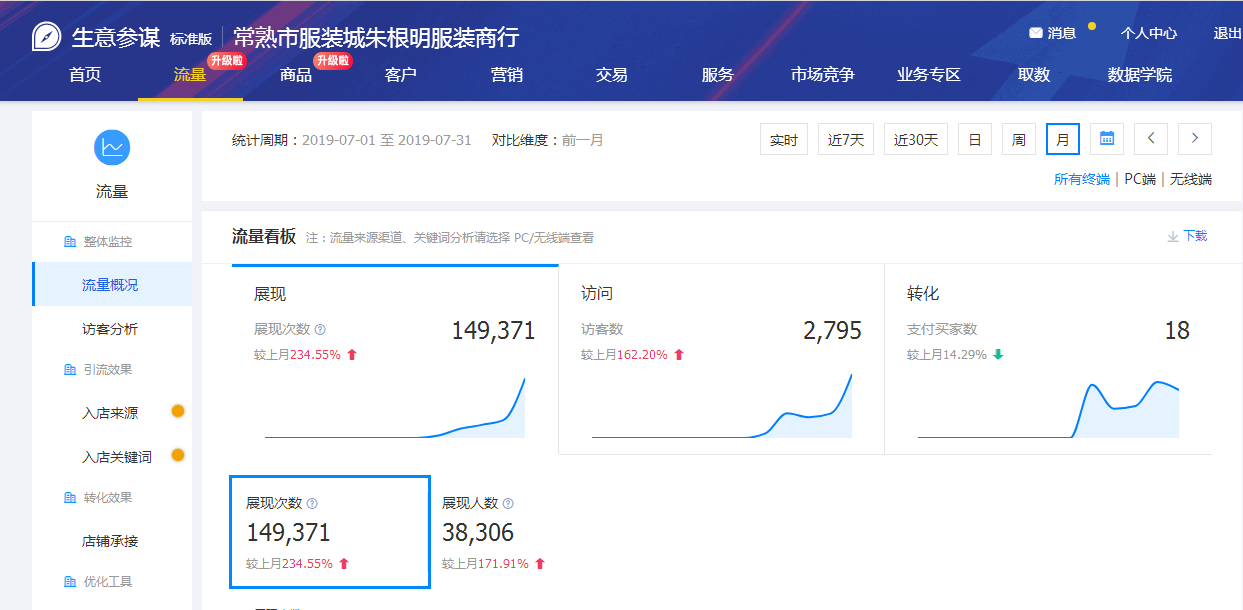Image resolution: width=1243 pixels, height=610 pixels.
Task: Open the 服务 nav menu
Action: click(x=718, y=75)
